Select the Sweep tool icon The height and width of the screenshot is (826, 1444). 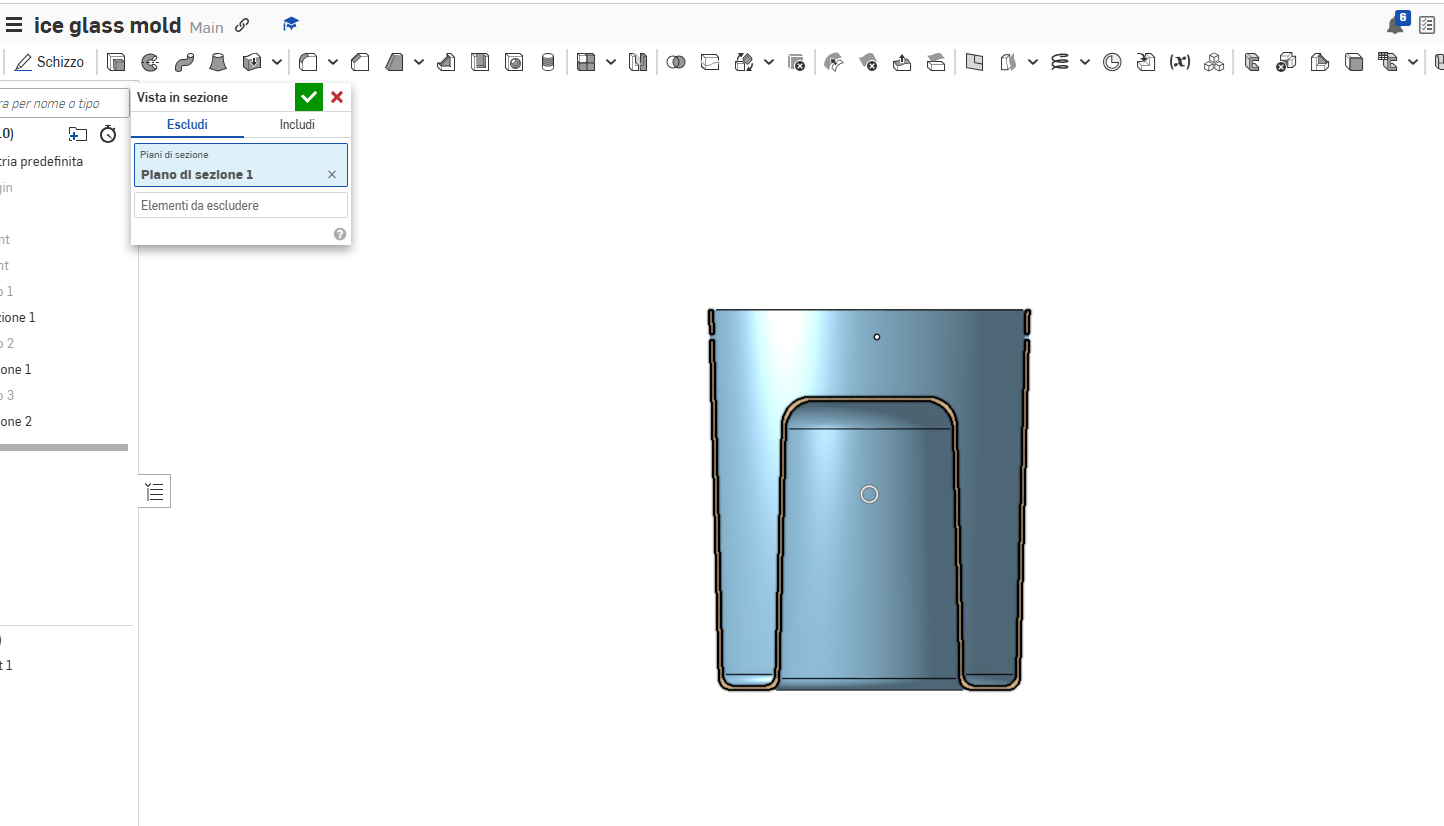click(184, 62)
